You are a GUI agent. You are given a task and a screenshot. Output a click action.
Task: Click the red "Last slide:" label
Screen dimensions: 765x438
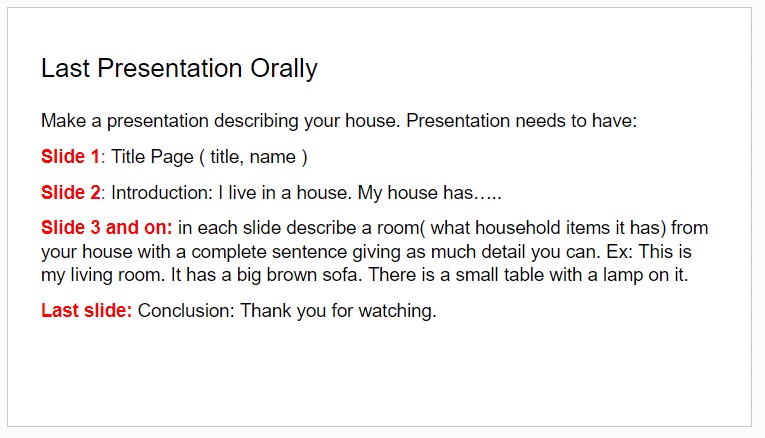(x=86, y=310)
